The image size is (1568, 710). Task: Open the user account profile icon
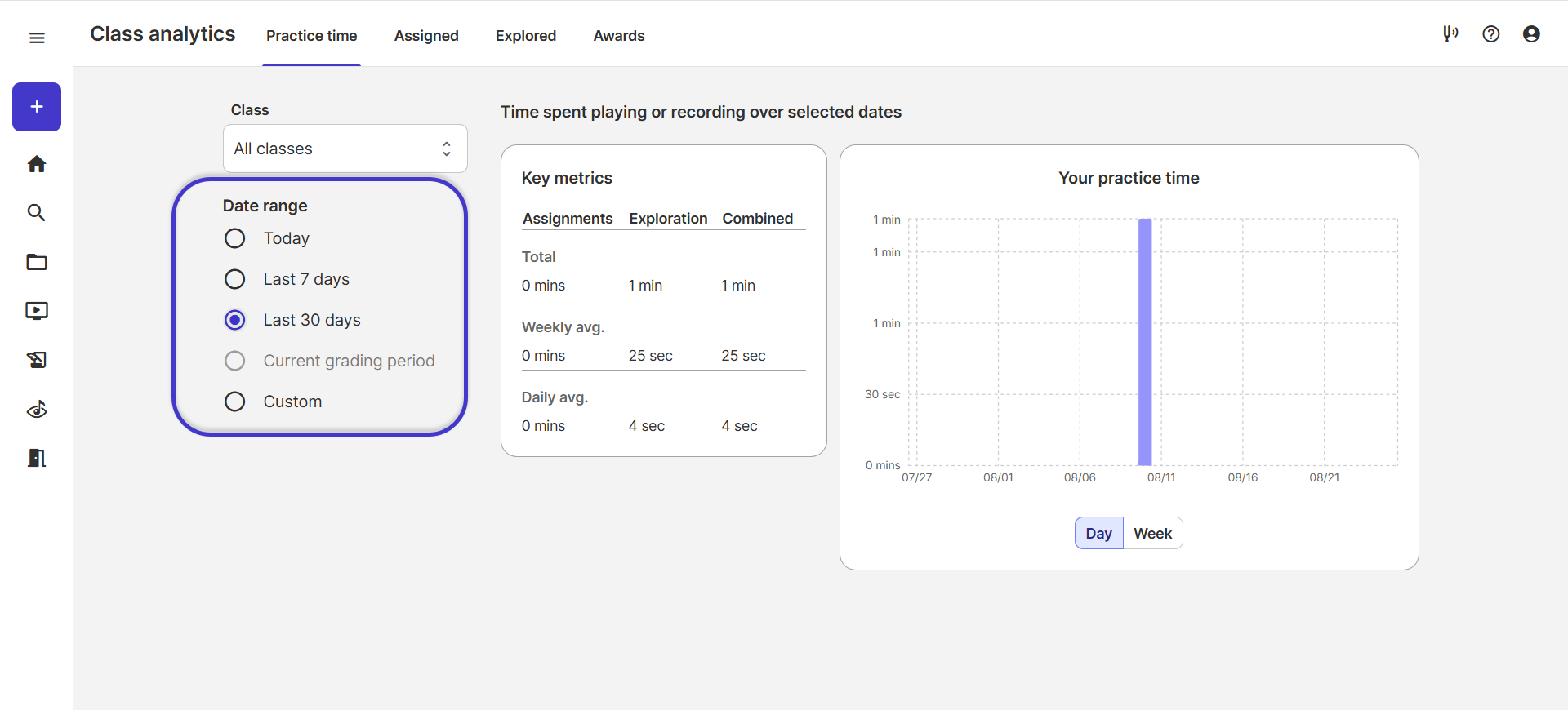(x=1532, y=33)
